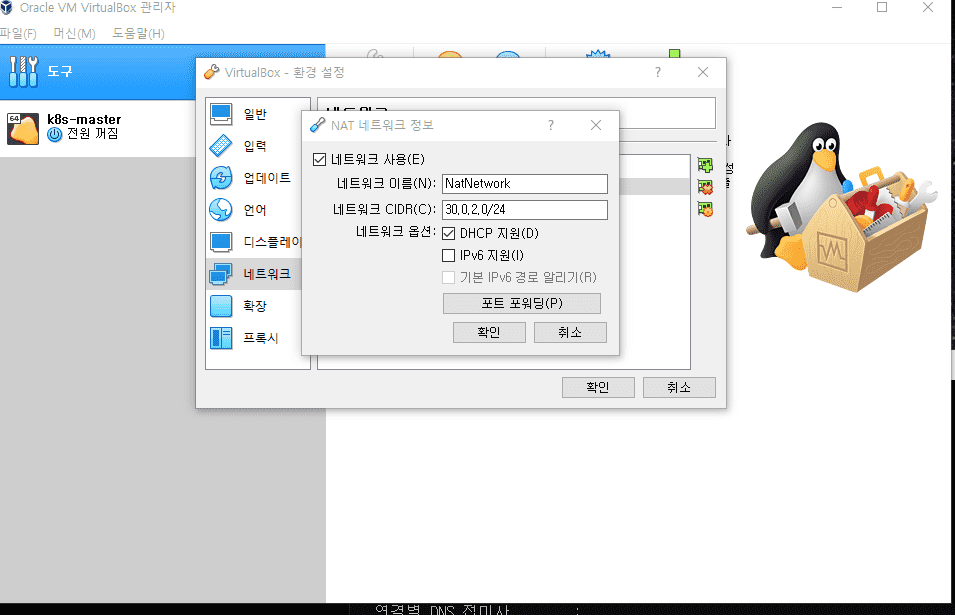Click the 네트워크 이름 input field
955x615 pixels.
[524, 184]
